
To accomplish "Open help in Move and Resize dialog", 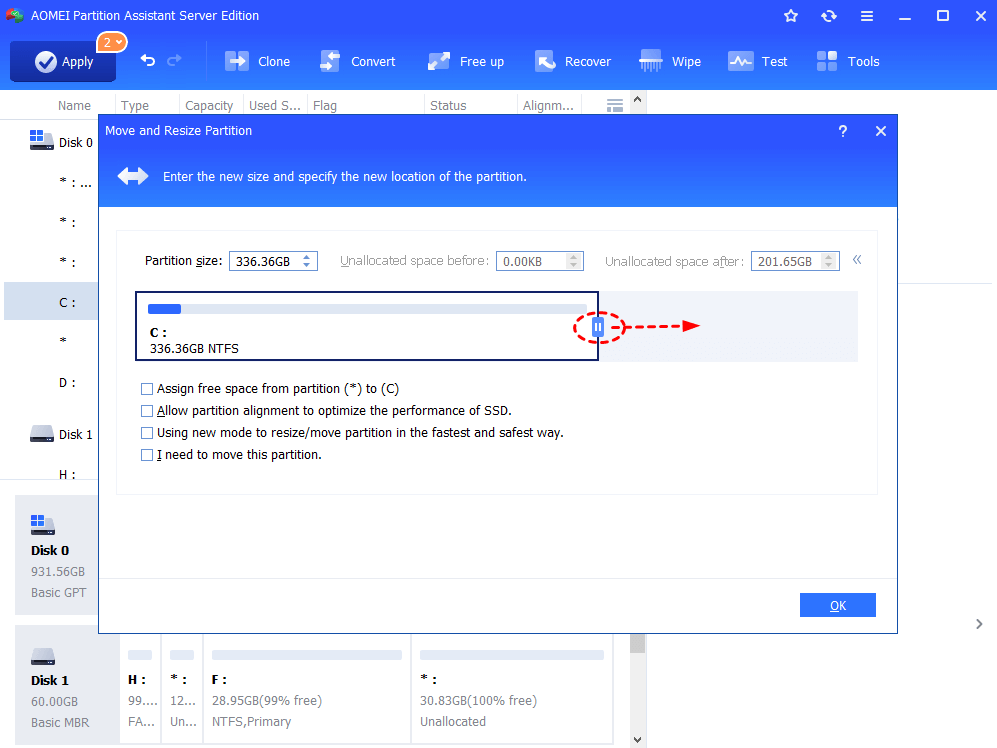I will [x=842, y=131].
